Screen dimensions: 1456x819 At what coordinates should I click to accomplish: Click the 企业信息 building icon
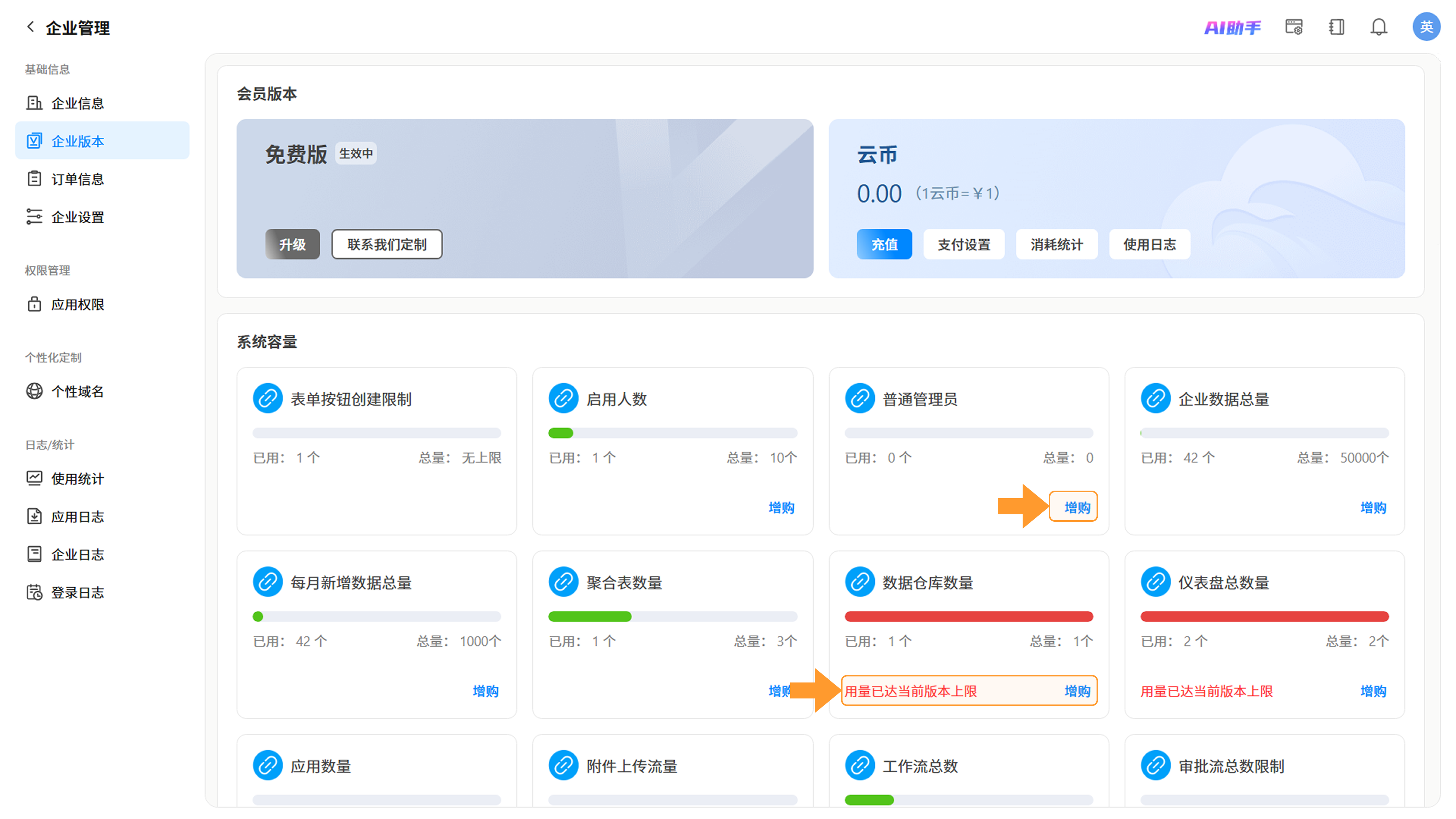point(35,103)
